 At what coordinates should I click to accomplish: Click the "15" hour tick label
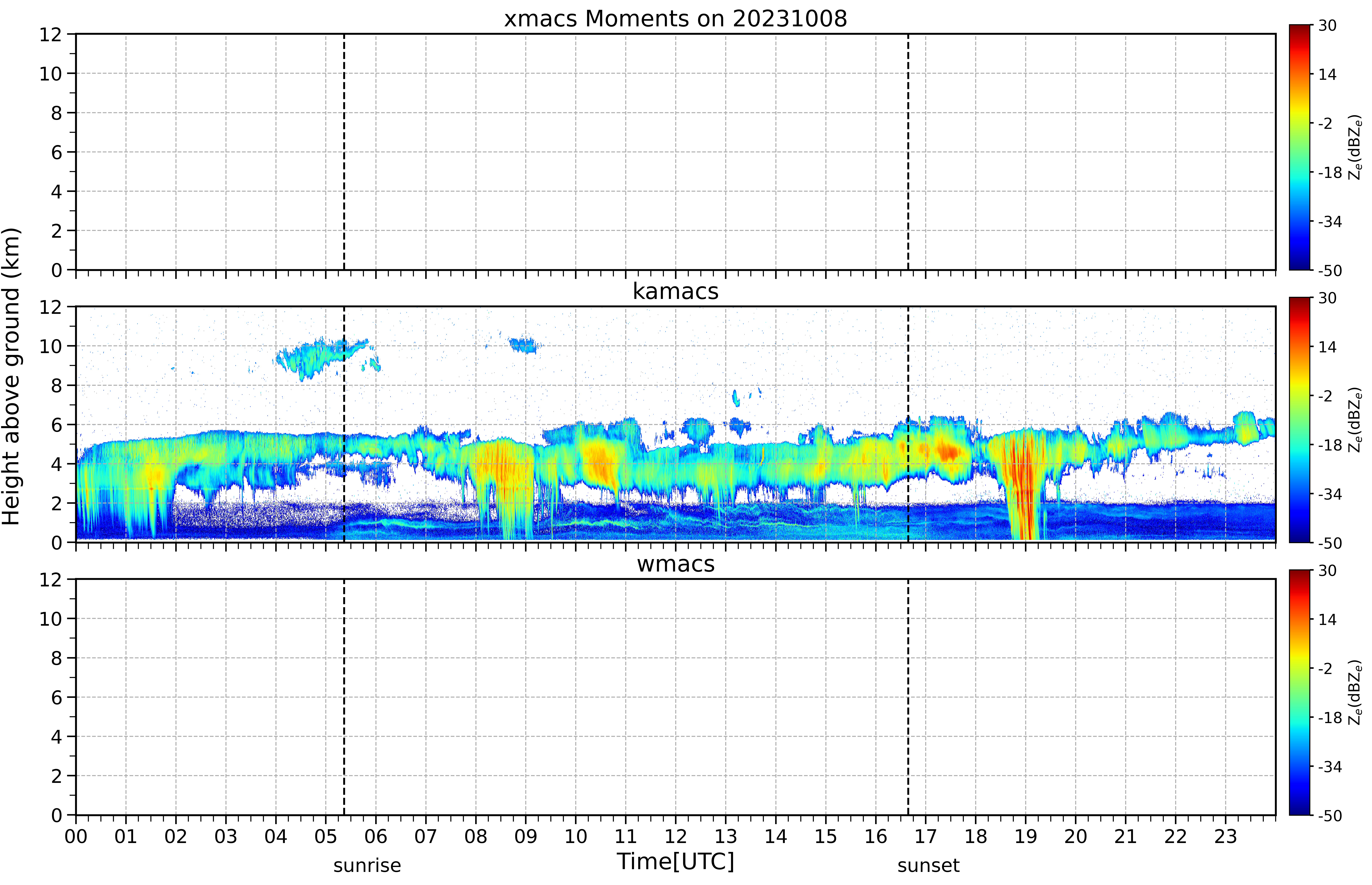pos(826,837)
